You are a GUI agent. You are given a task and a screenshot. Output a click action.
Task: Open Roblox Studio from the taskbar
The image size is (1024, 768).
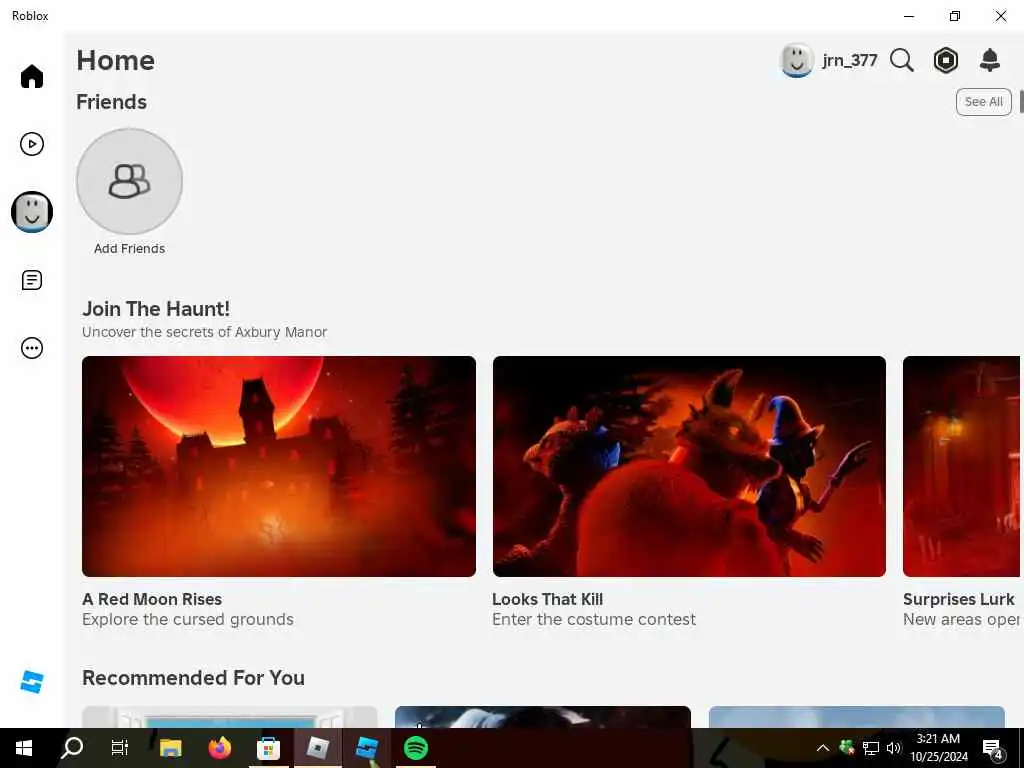pyautogui.click(x=366, y=748)
